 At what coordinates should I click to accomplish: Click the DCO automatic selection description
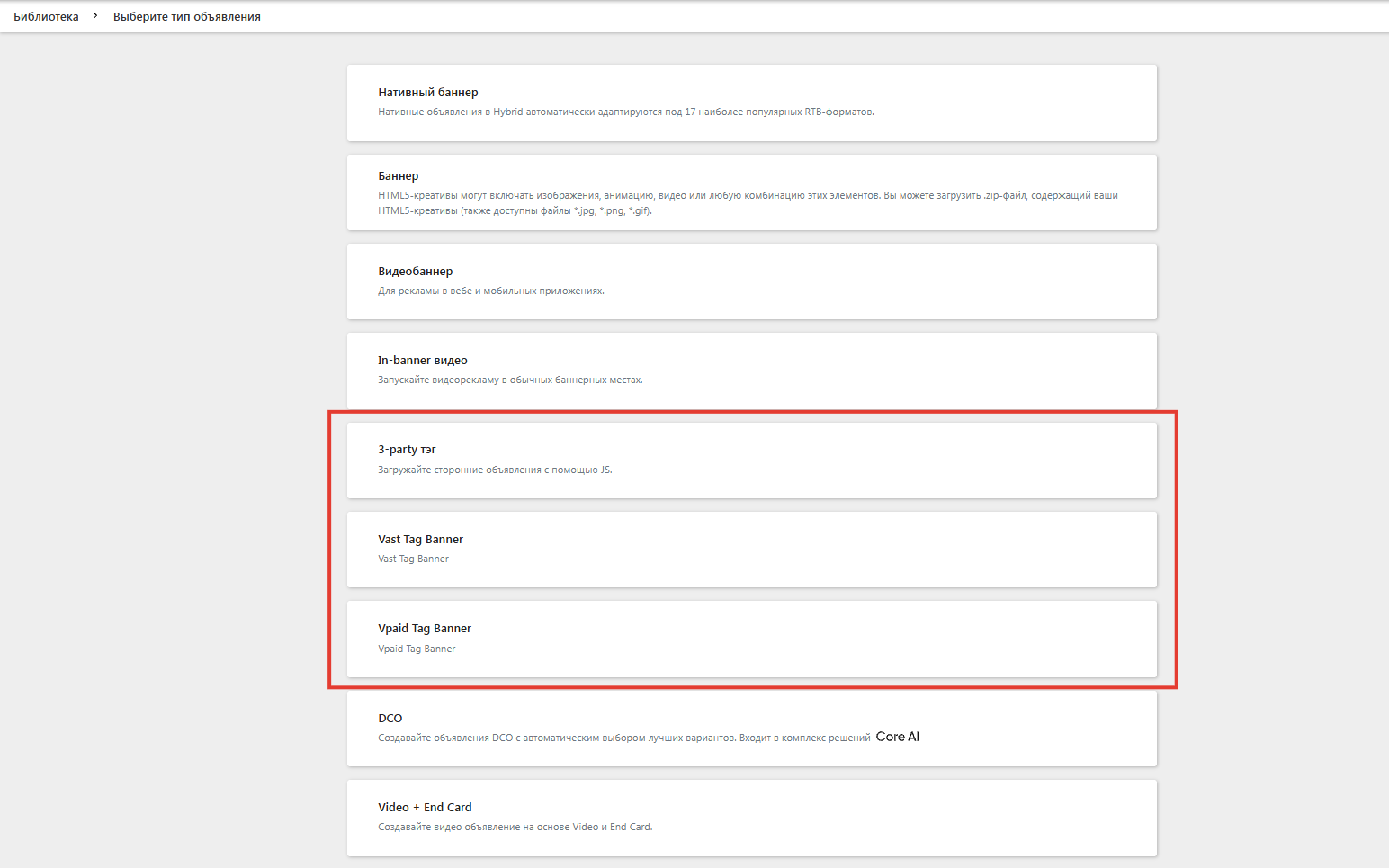(623, 738)
